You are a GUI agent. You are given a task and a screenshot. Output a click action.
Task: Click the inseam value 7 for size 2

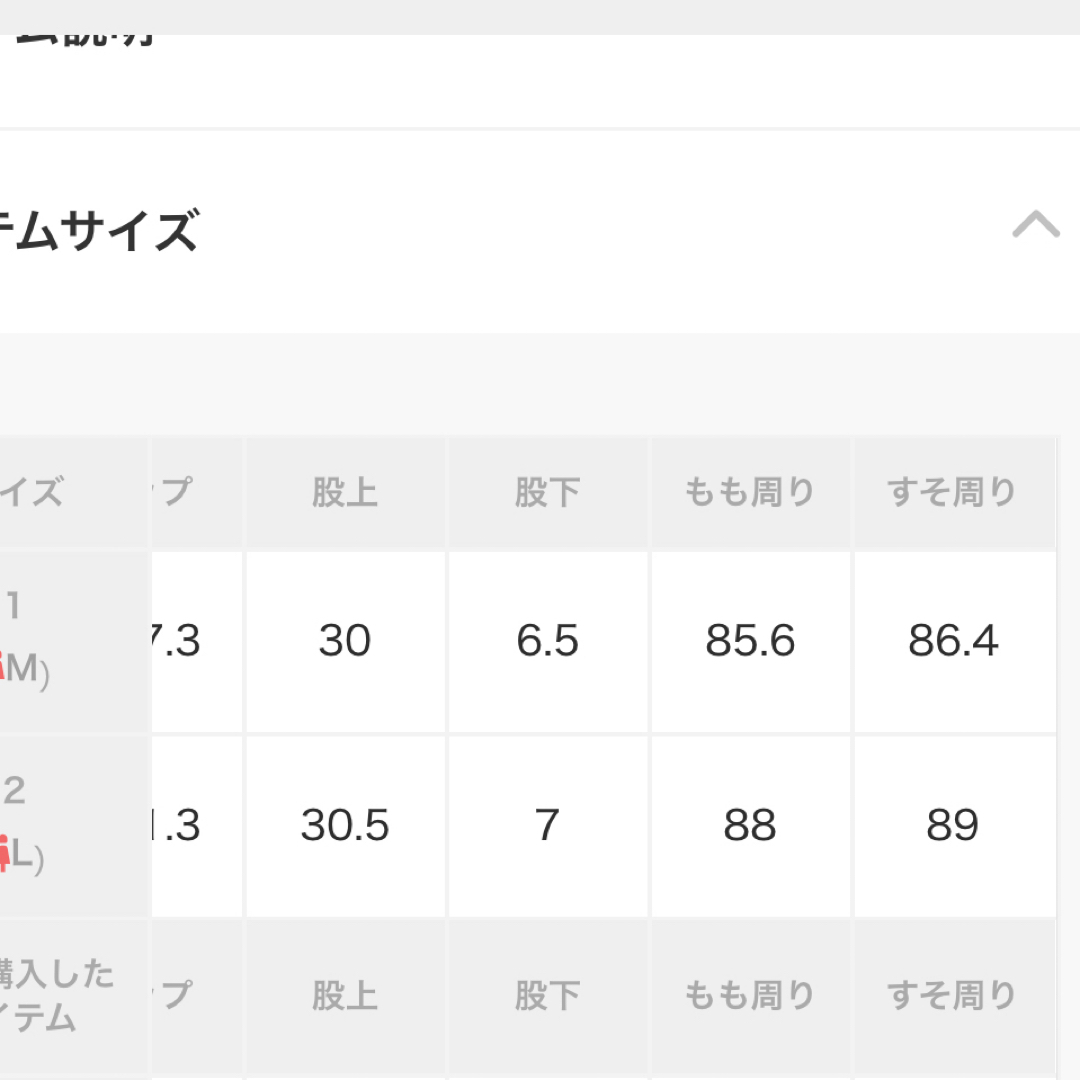point(548,827)
